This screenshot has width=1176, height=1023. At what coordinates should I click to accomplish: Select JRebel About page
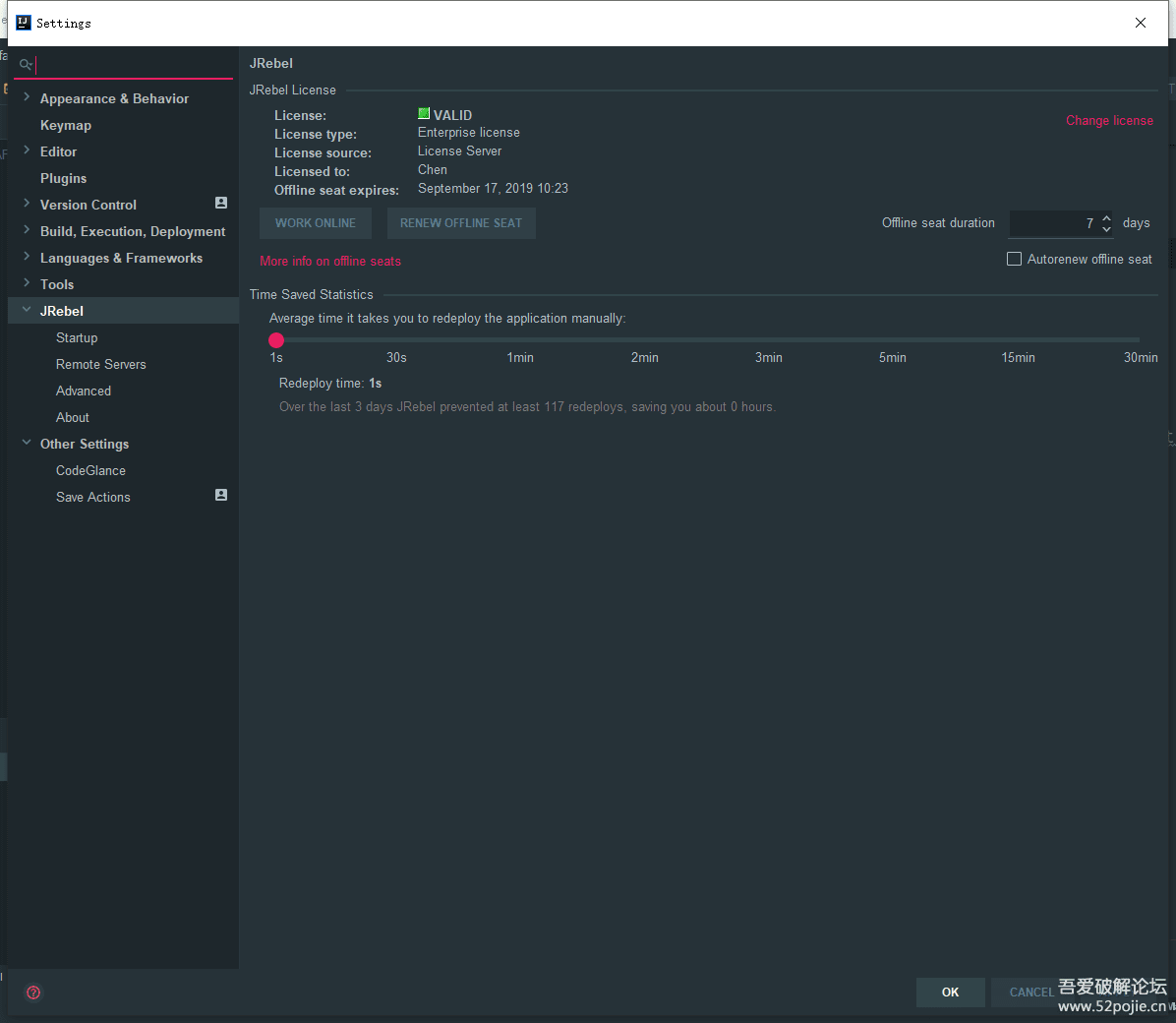tap(72, 417)
